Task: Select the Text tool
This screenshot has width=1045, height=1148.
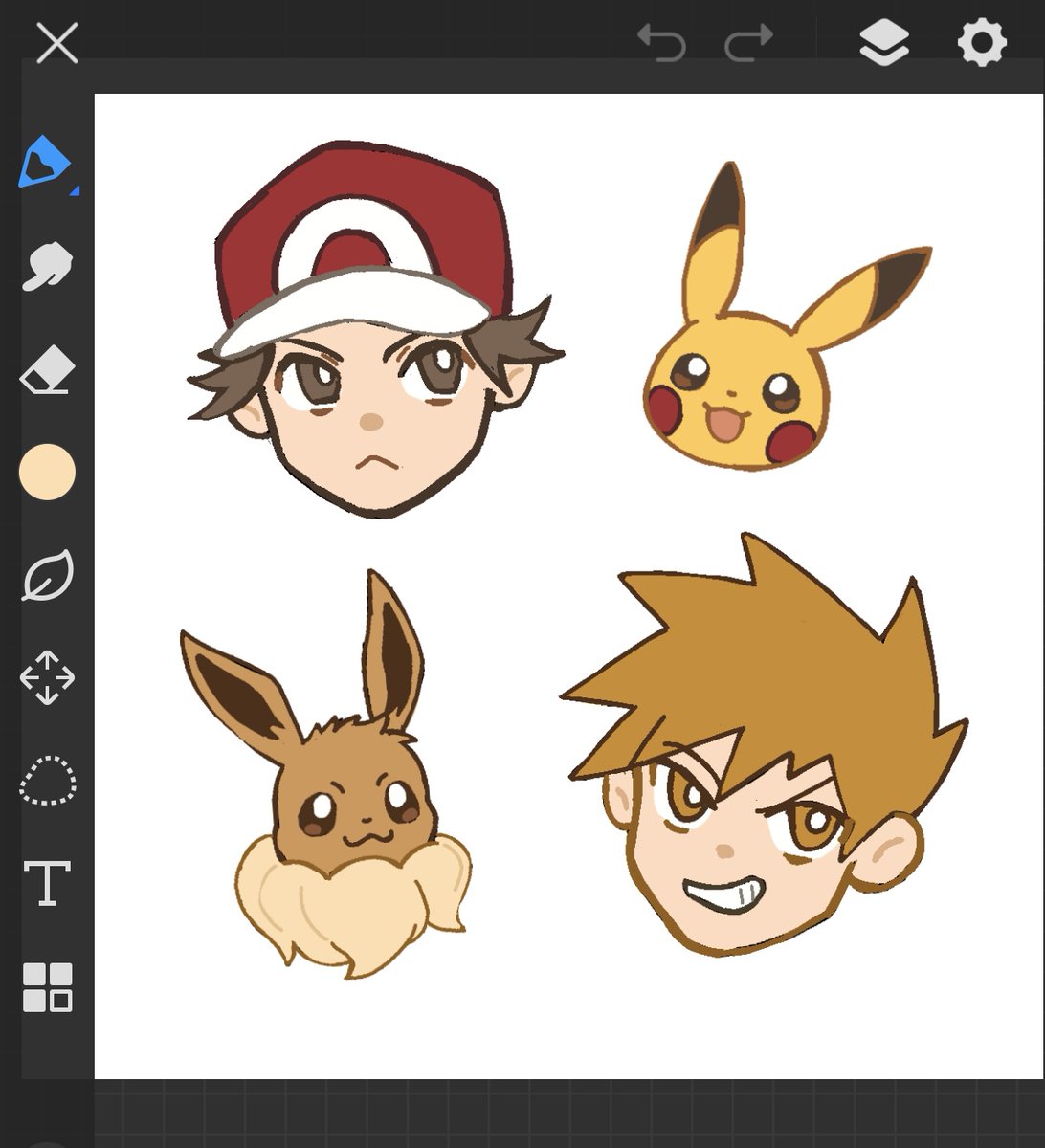Action: (x=47, y=882)
